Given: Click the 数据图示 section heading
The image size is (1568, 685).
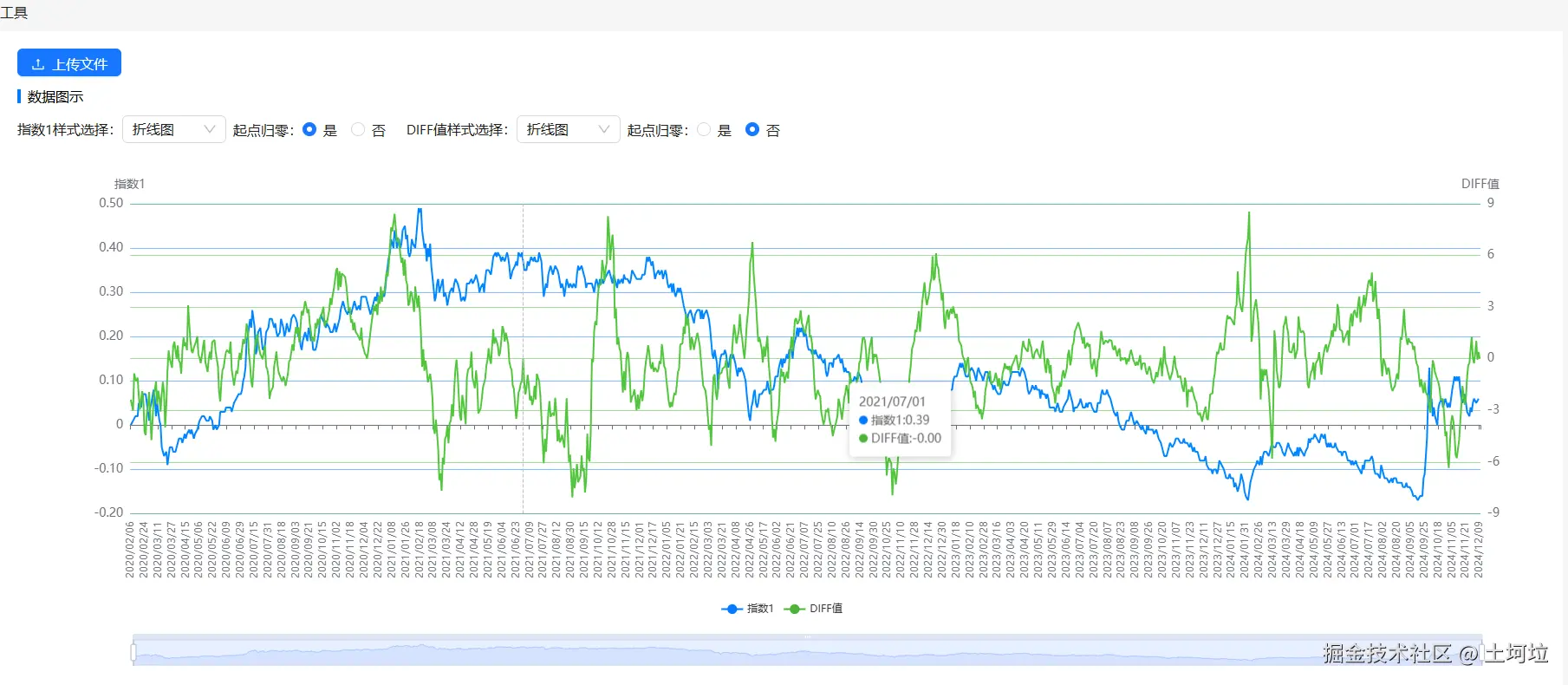Looking at the screenshot, I should pyautogui.click(x=55, y=96).
